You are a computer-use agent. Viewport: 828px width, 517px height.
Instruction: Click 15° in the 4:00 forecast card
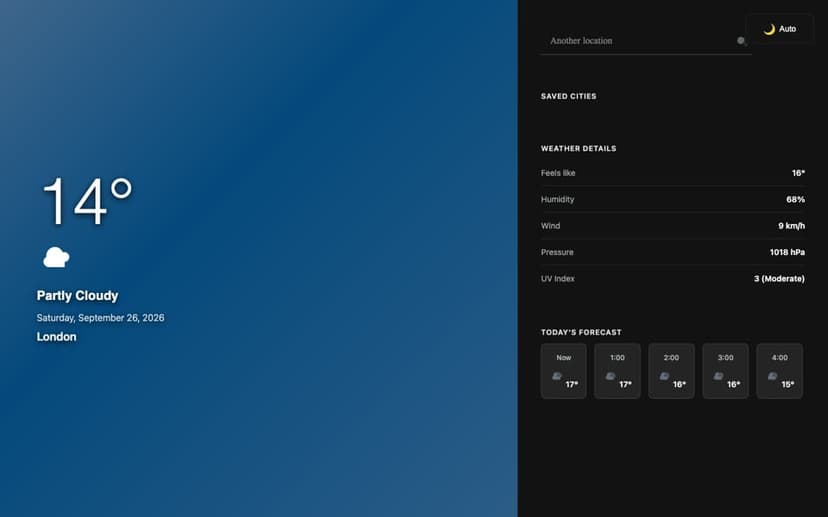click(788, 384)
